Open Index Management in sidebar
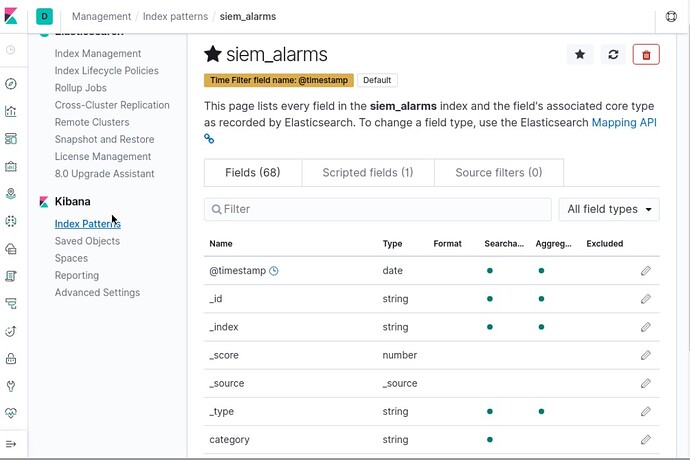Screen dimensions: 690x460 (x=98, y=53)
